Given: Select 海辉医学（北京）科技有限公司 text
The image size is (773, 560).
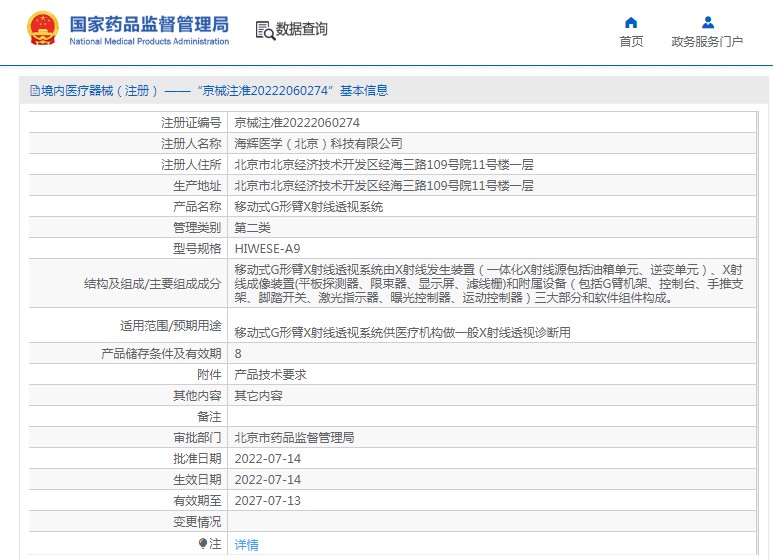Looking at the screenshot, I should [318, 143].
